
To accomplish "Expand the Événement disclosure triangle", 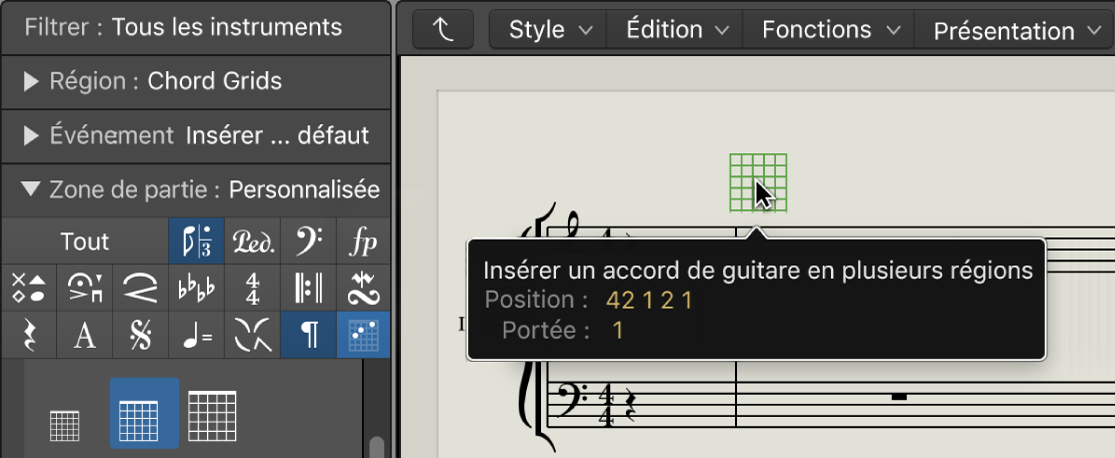I will pyautogui.click(x=31, y=135).
